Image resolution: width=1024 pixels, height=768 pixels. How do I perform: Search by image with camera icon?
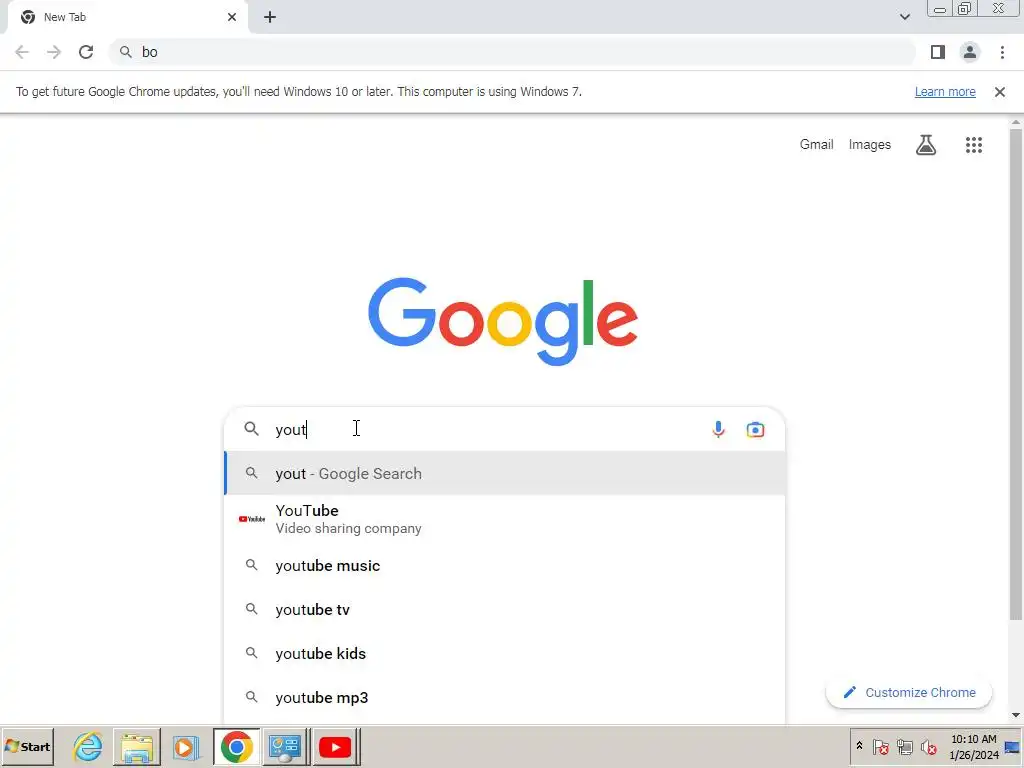[x=755, y=429]
